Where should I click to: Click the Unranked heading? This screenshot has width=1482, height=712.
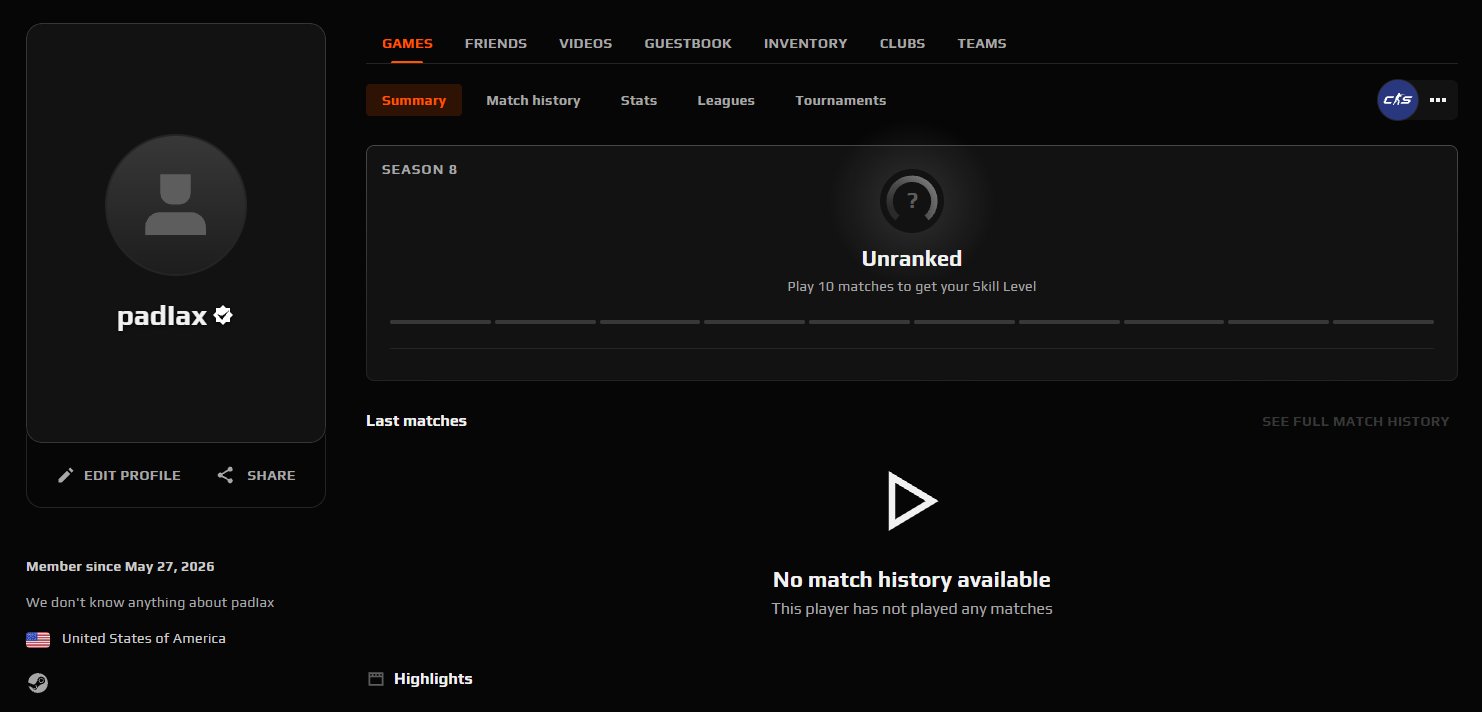(x=912, y=258)
